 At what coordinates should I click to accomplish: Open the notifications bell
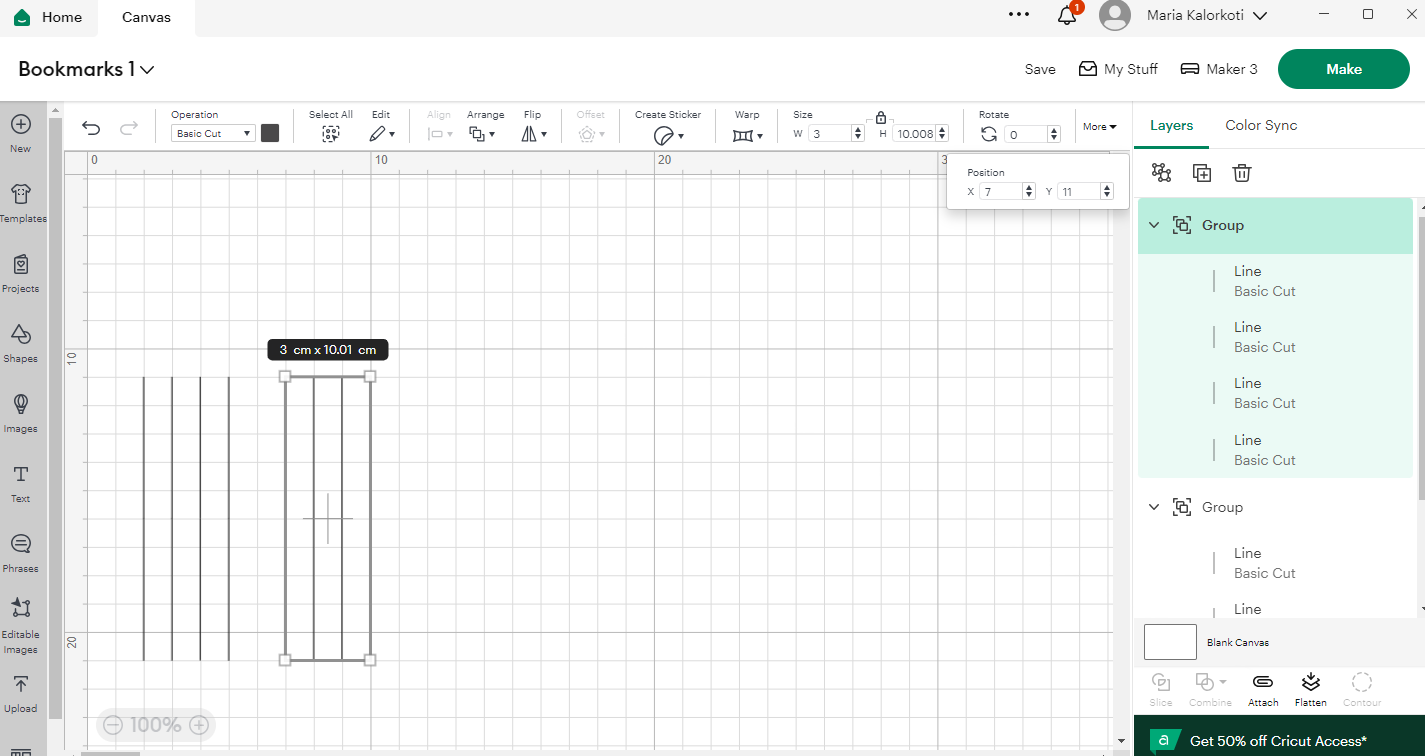(x=1068, y=15)
